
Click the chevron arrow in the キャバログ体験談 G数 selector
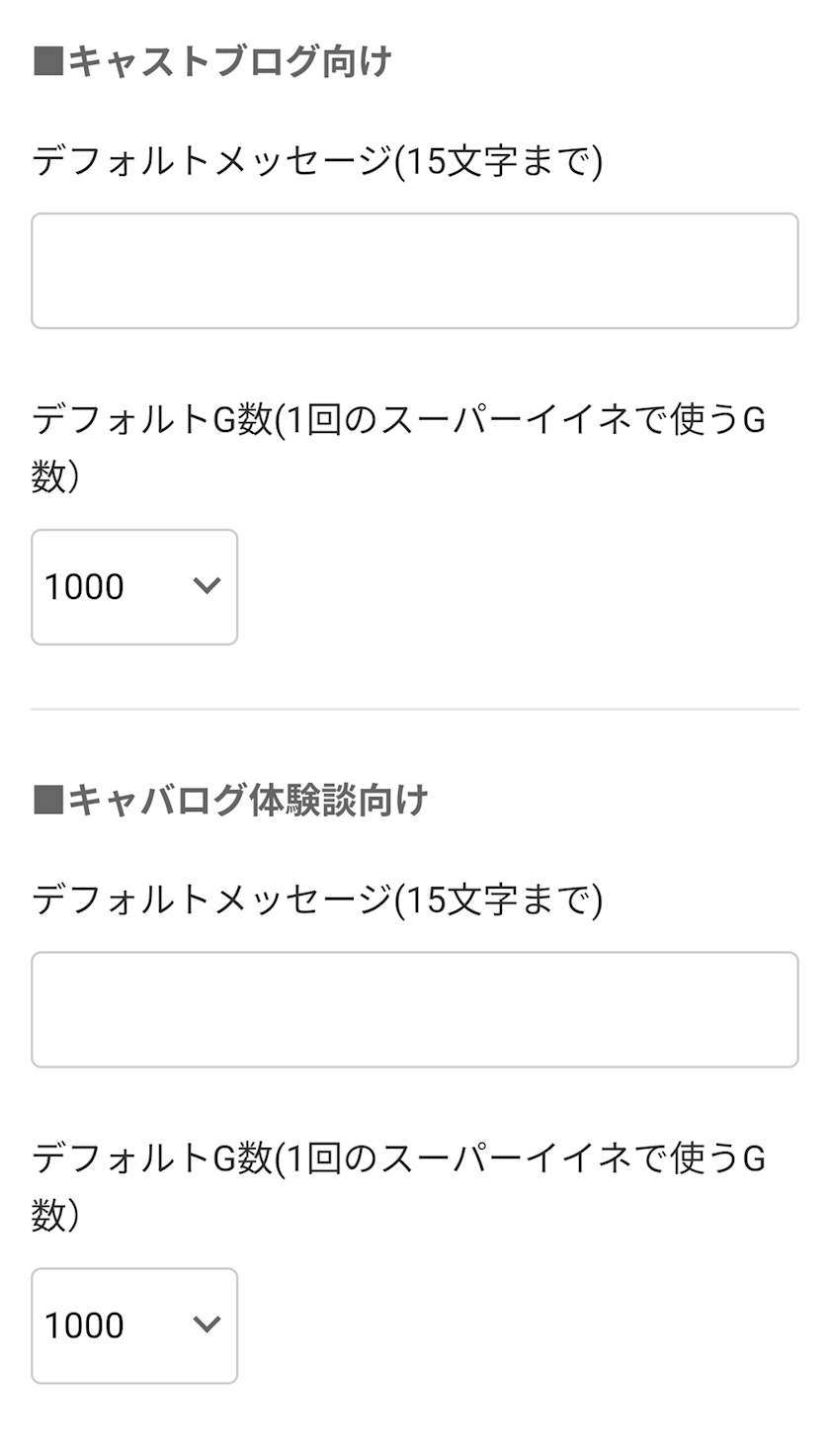click(x=207, y=1325)
